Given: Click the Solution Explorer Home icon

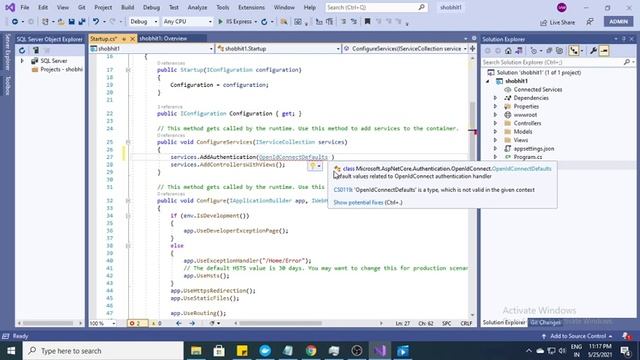Looking at the screenshot, I should [508, 51].
